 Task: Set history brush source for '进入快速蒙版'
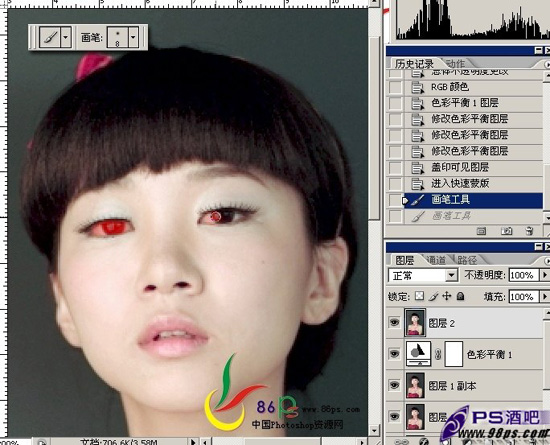[395, 183]
